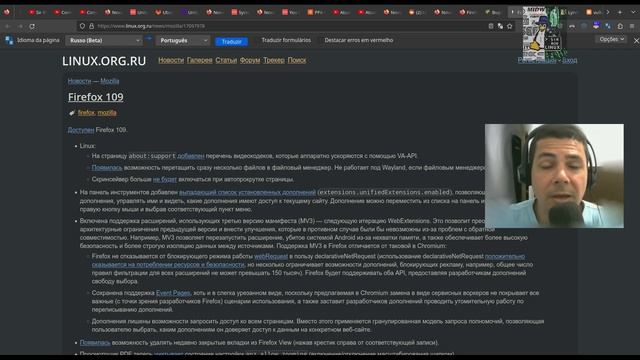The width and height of the screenshot is (640, 360).
Task: Click the tag icon beside firefox tag
Action: pyautogui.click(x=72, y=113)
